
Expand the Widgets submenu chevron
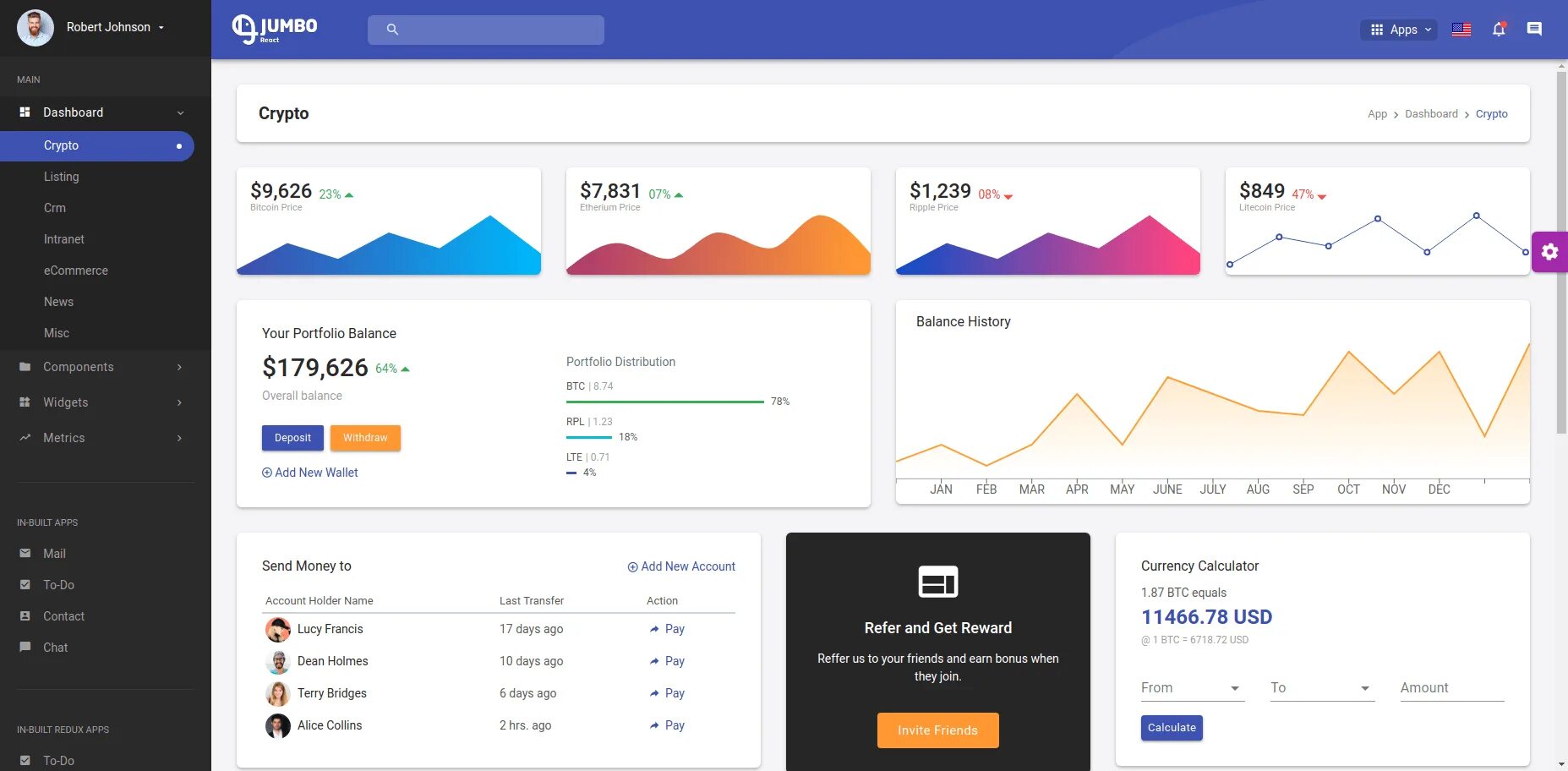pos(179,402)
